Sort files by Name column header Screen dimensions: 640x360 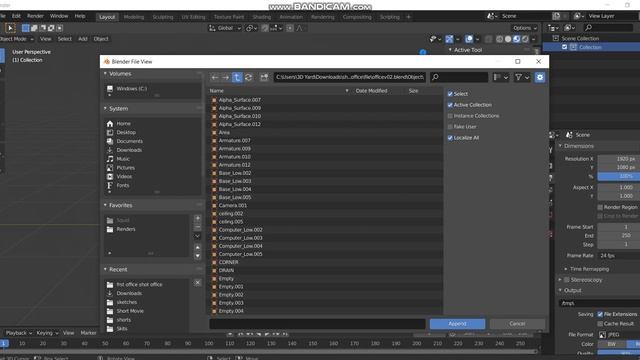[x=217, y=91]
